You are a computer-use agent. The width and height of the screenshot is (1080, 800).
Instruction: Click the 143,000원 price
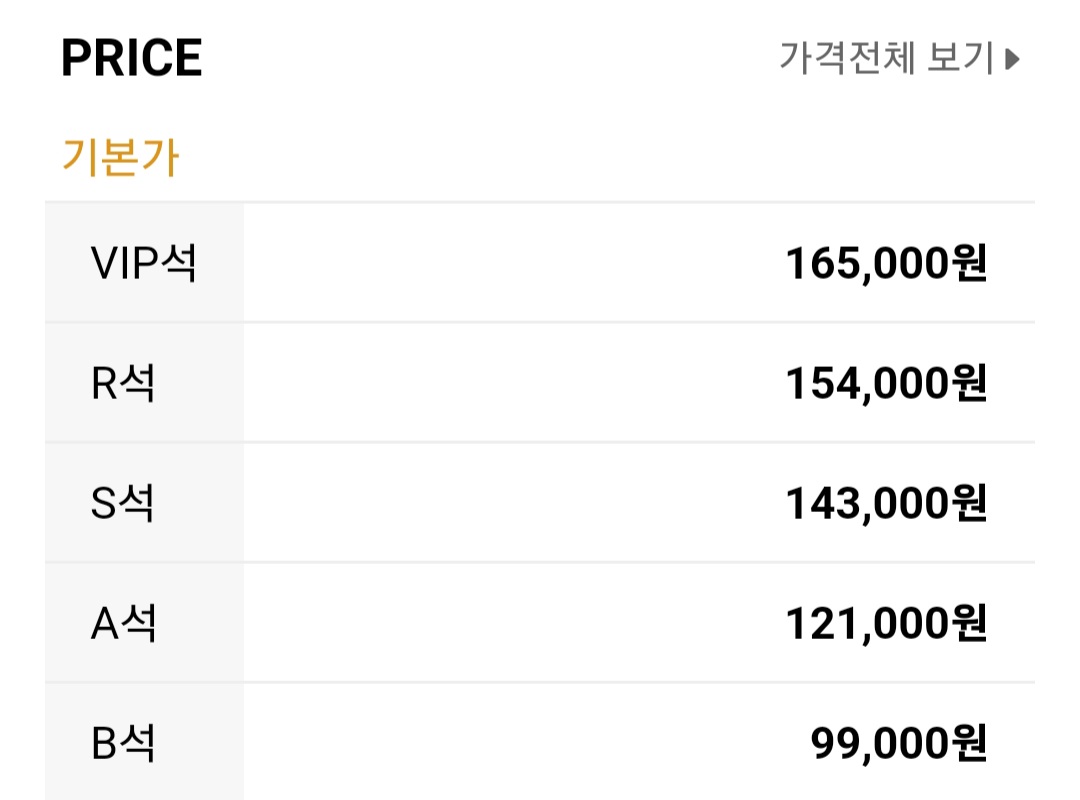886,503
